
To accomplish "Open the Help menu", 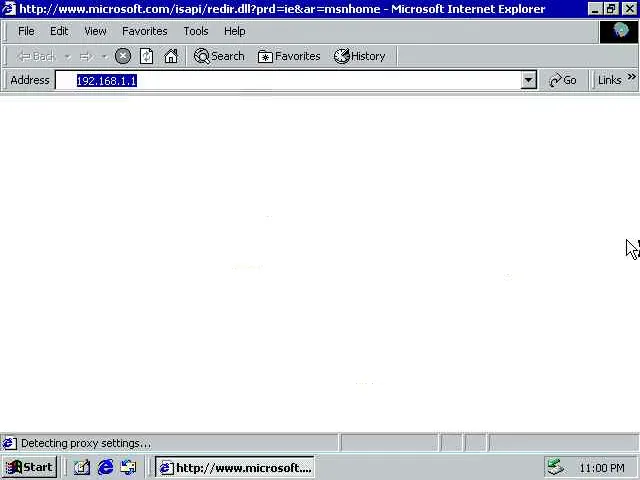I will [235, 31].
